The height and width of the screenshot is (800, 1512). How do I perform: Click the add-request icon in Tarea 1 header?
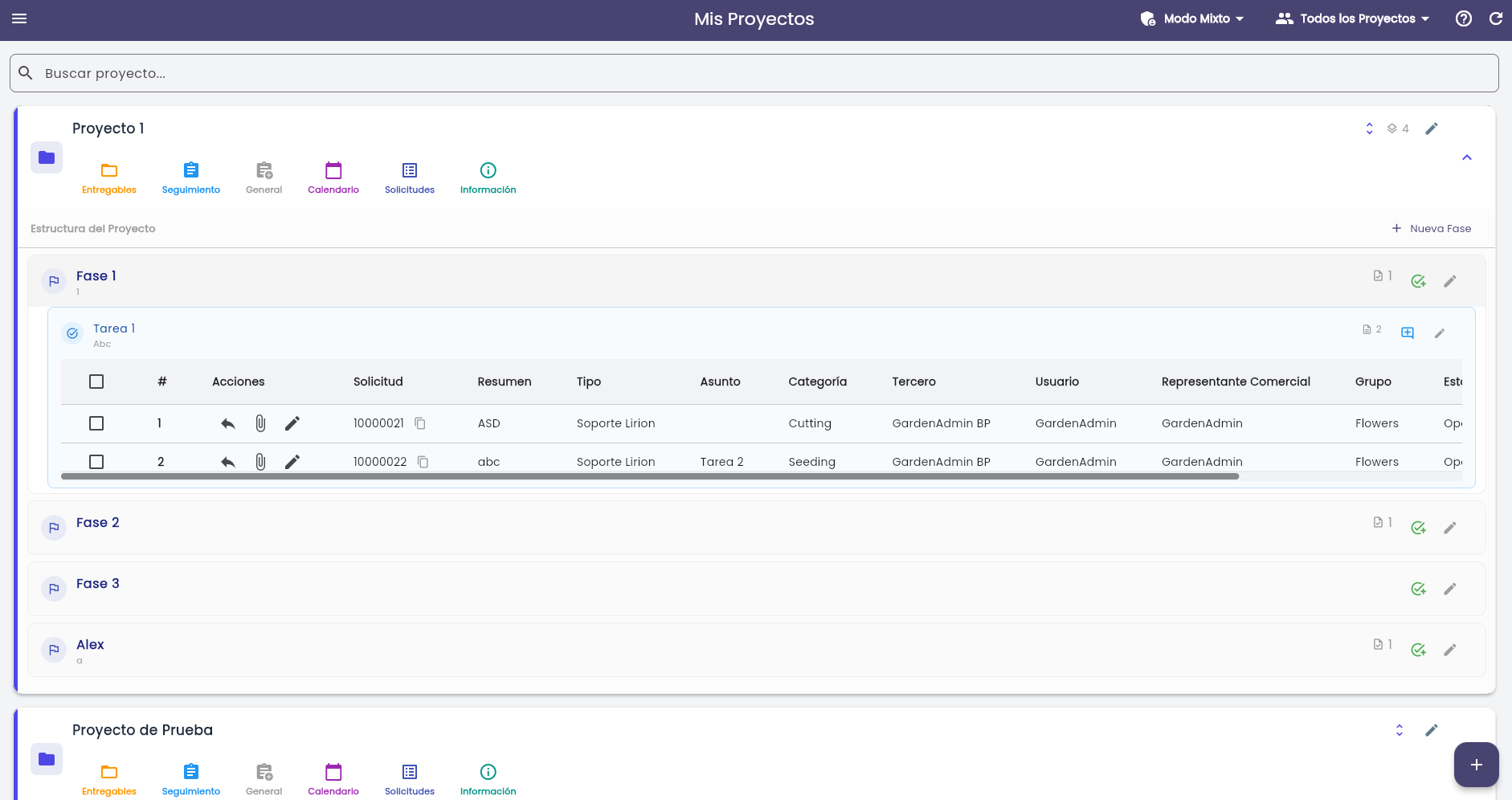[1408, 333]
